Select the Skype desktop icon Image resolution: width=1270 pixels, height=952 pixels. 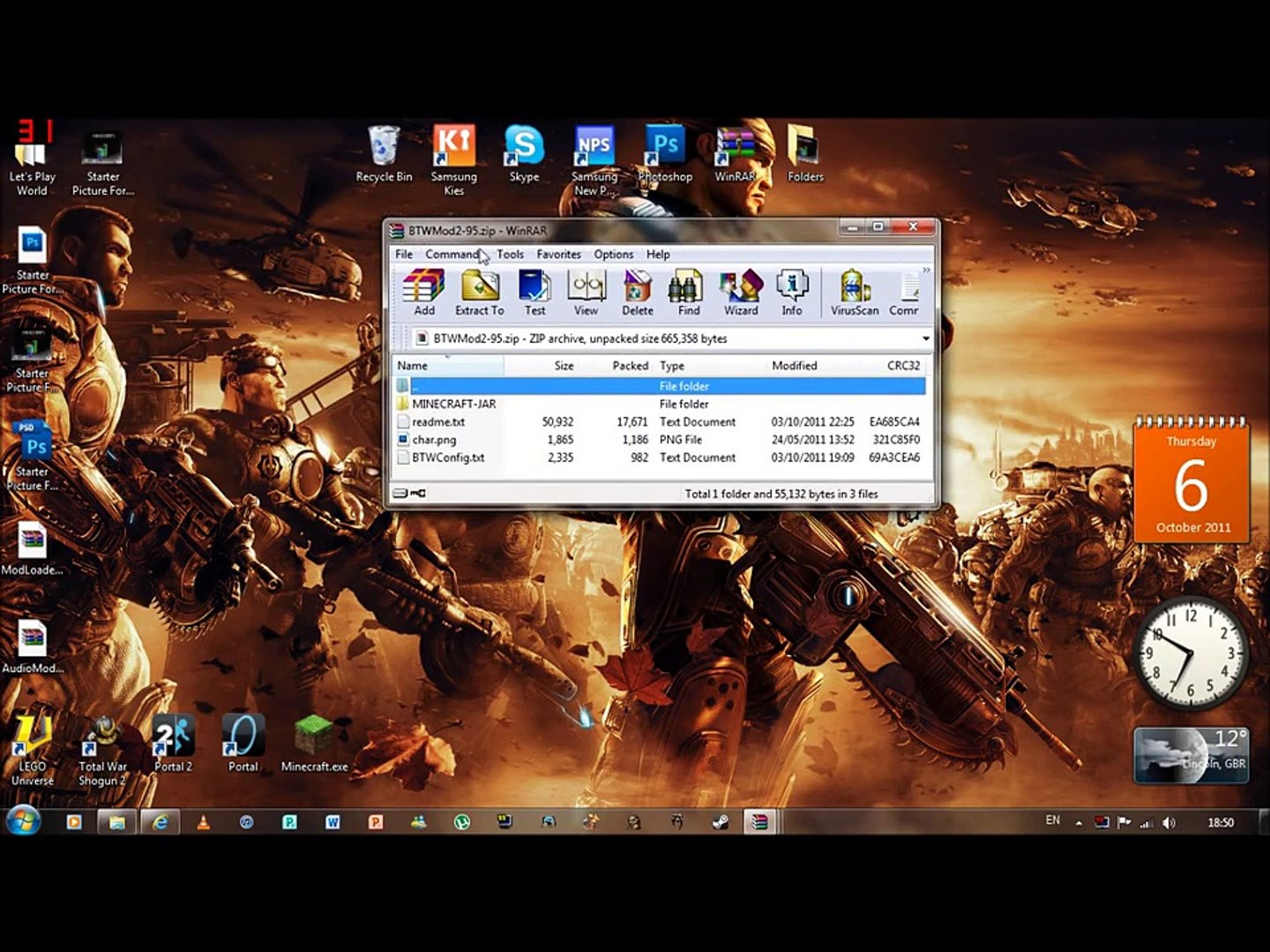pos(524,155)
